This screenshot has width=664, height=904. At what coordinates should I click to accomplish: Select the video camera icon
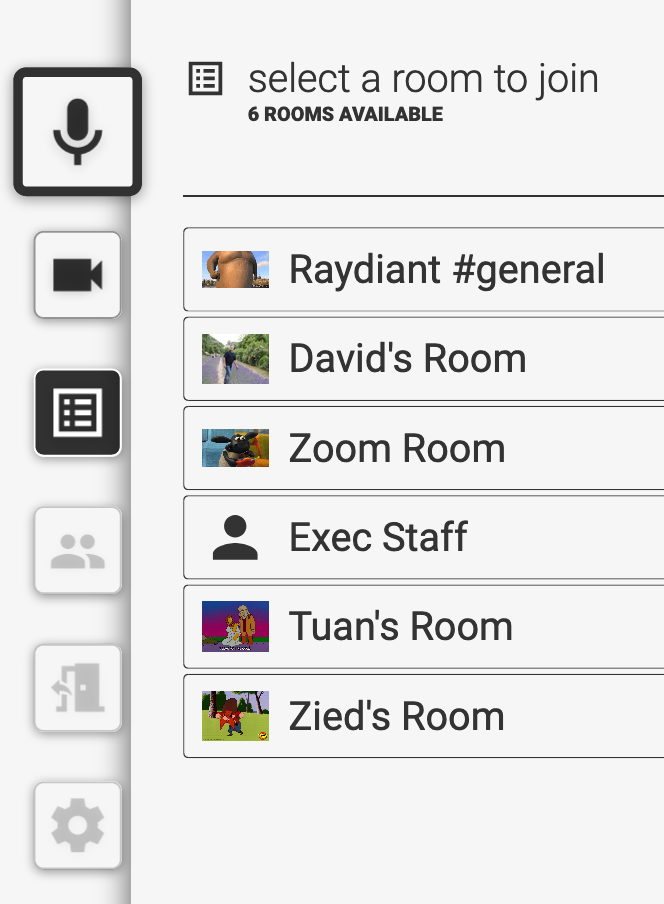(77, 275)
